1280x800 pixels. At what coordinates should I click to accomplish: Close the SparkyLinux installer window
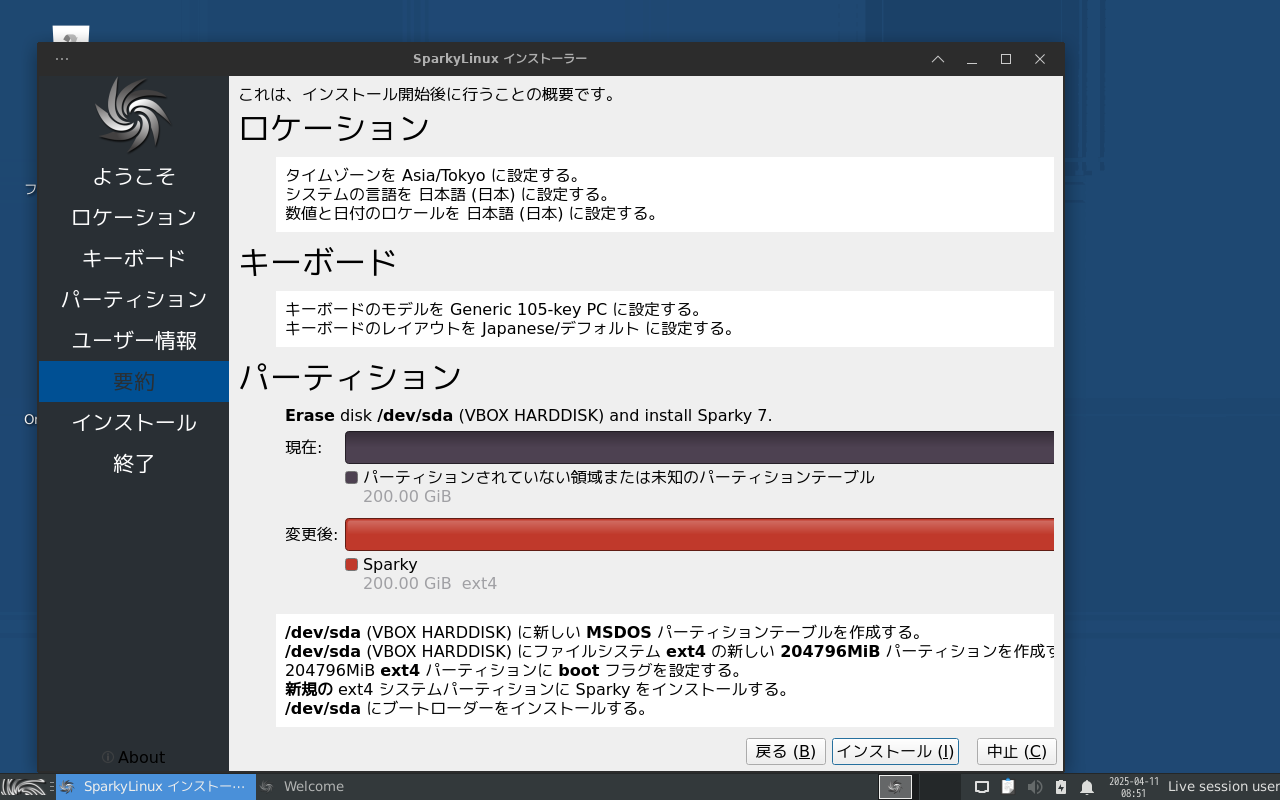(1040, 59)
